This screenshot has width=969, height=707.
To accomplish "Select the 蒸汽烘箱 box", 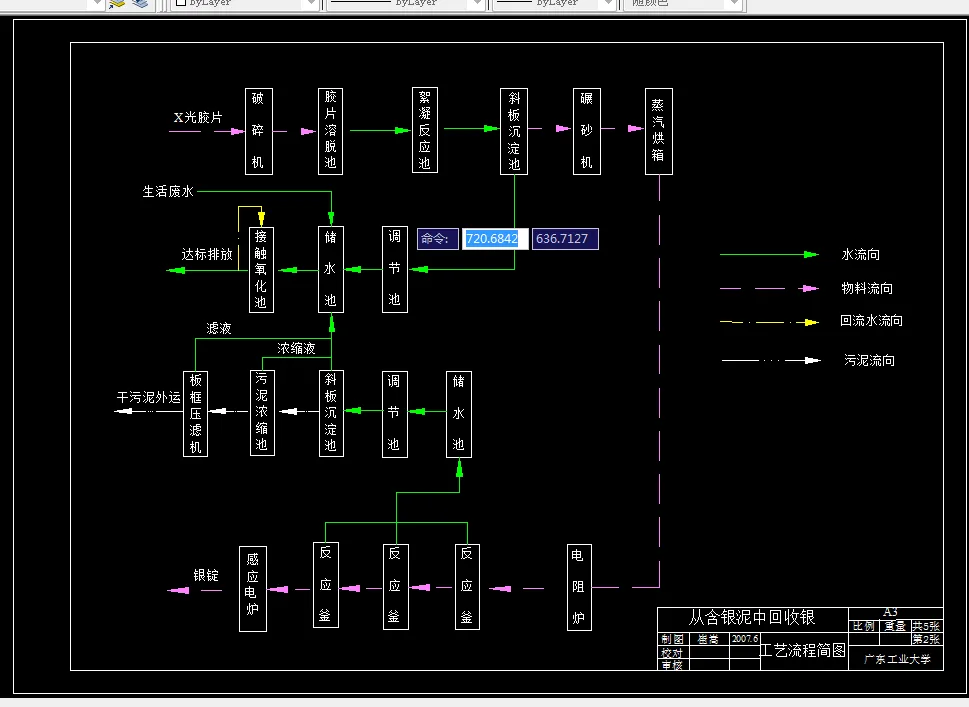I will coord(659,131).
